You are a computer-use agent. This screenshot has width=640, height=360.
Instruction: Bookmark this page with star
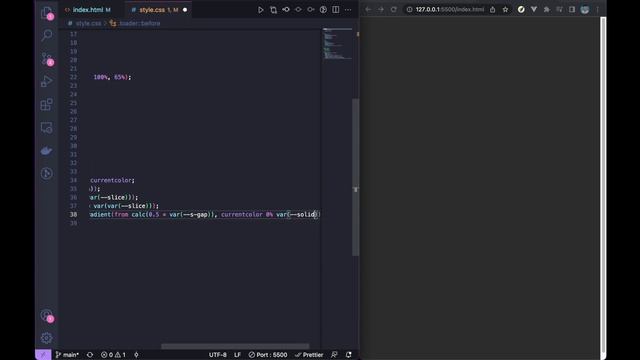[x=505, y=9]
